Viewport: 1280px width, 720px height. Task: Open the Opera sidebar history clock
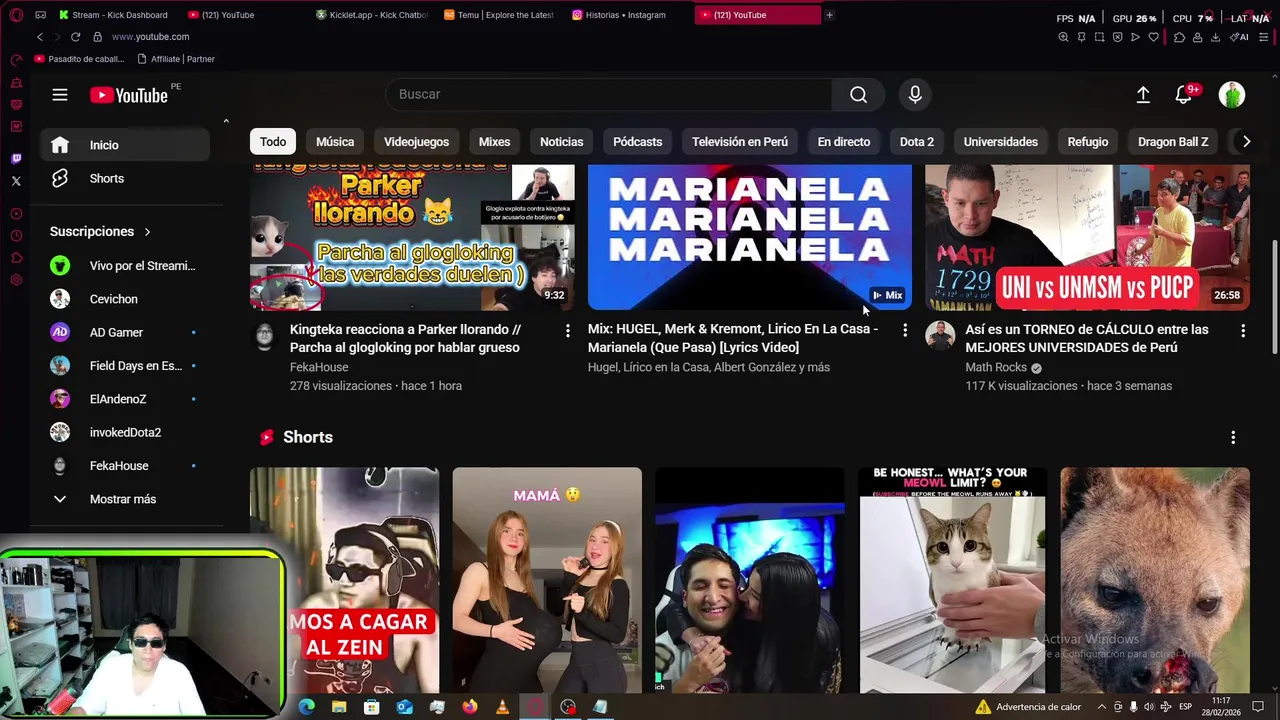[x=16, y=236]
